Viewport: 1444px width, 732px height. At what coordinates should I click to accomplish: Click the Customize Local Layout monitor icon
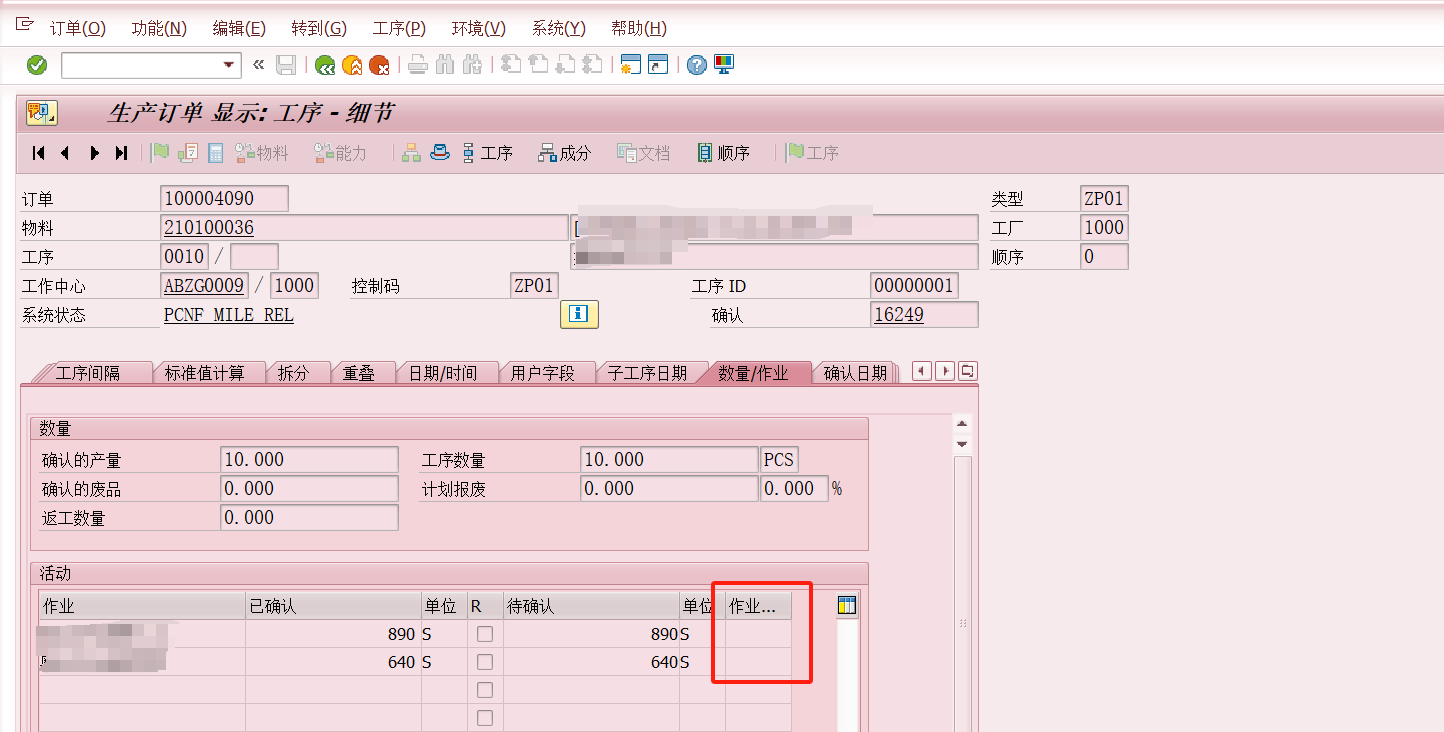pyautogui.click(x=724, y=65)
